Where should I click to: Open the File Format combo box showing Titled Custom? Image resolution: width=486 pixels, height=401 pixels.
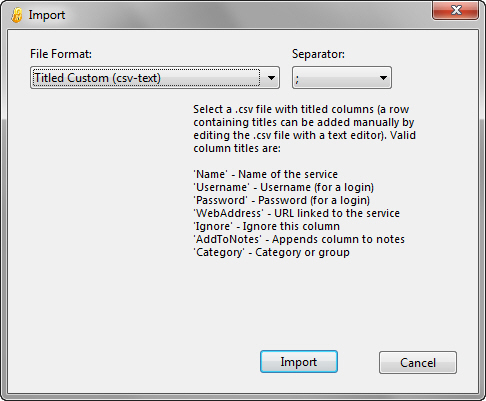click(155, 78)
